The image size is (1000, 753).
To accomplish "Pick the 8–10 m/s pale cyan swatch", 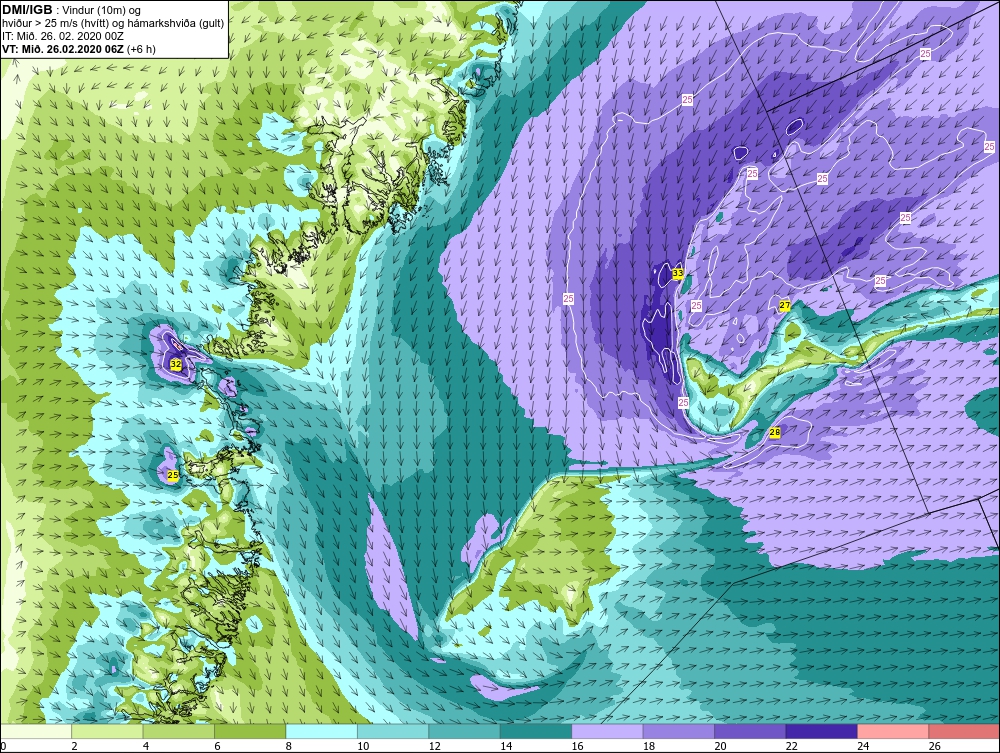I will click(321, 731).
